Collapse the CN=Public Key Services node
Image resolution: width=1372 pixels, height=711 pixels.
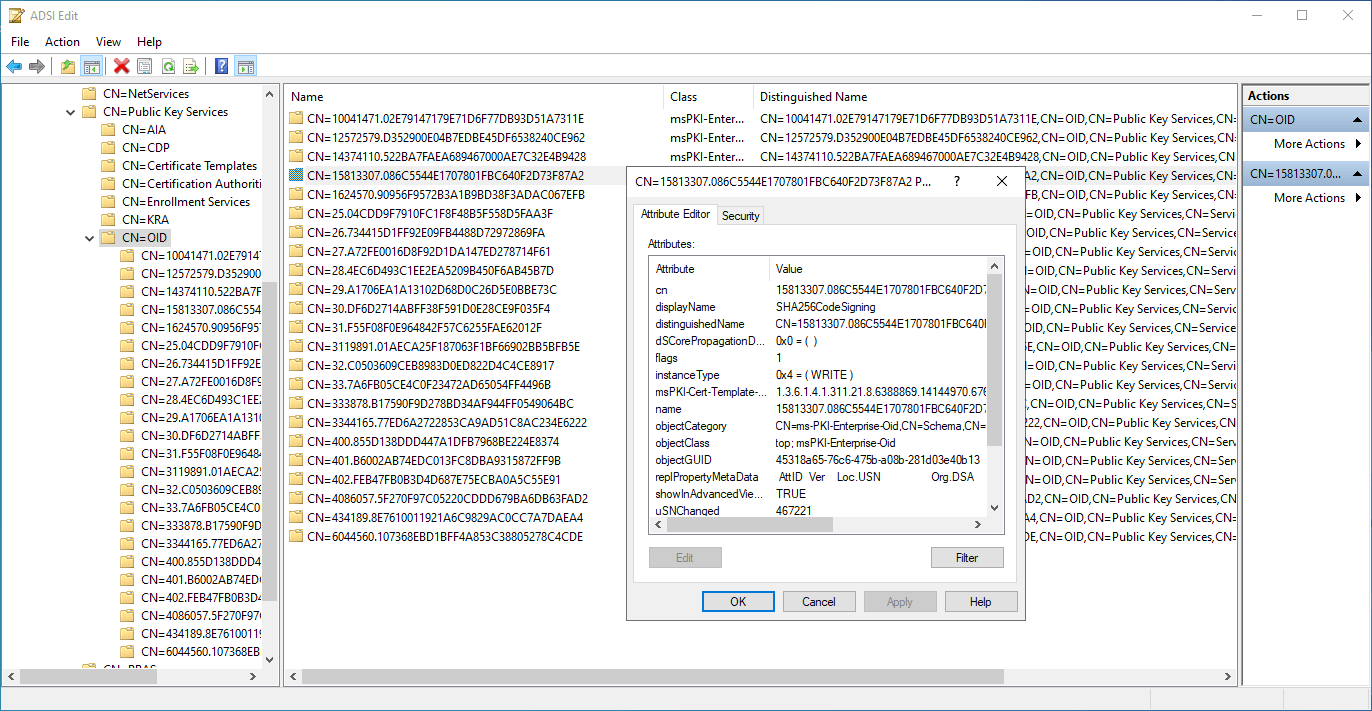70,112
